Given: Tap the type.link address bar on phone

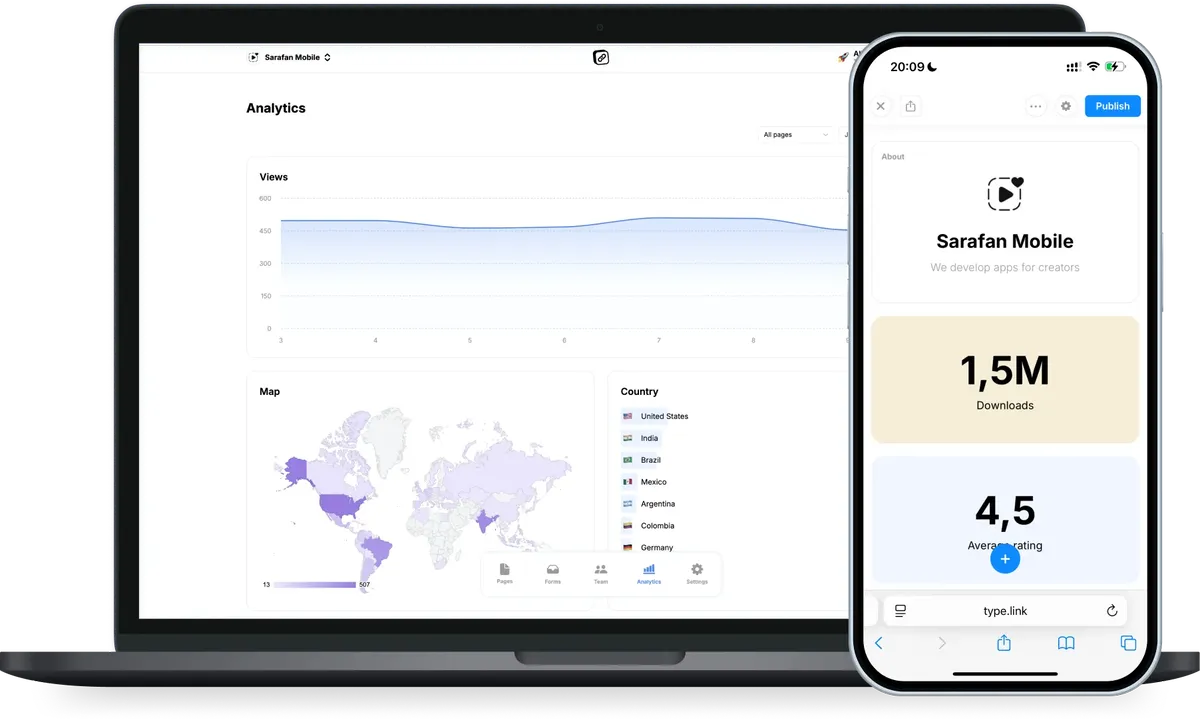Looking at the screenshot, I should tap(1005, 611).
